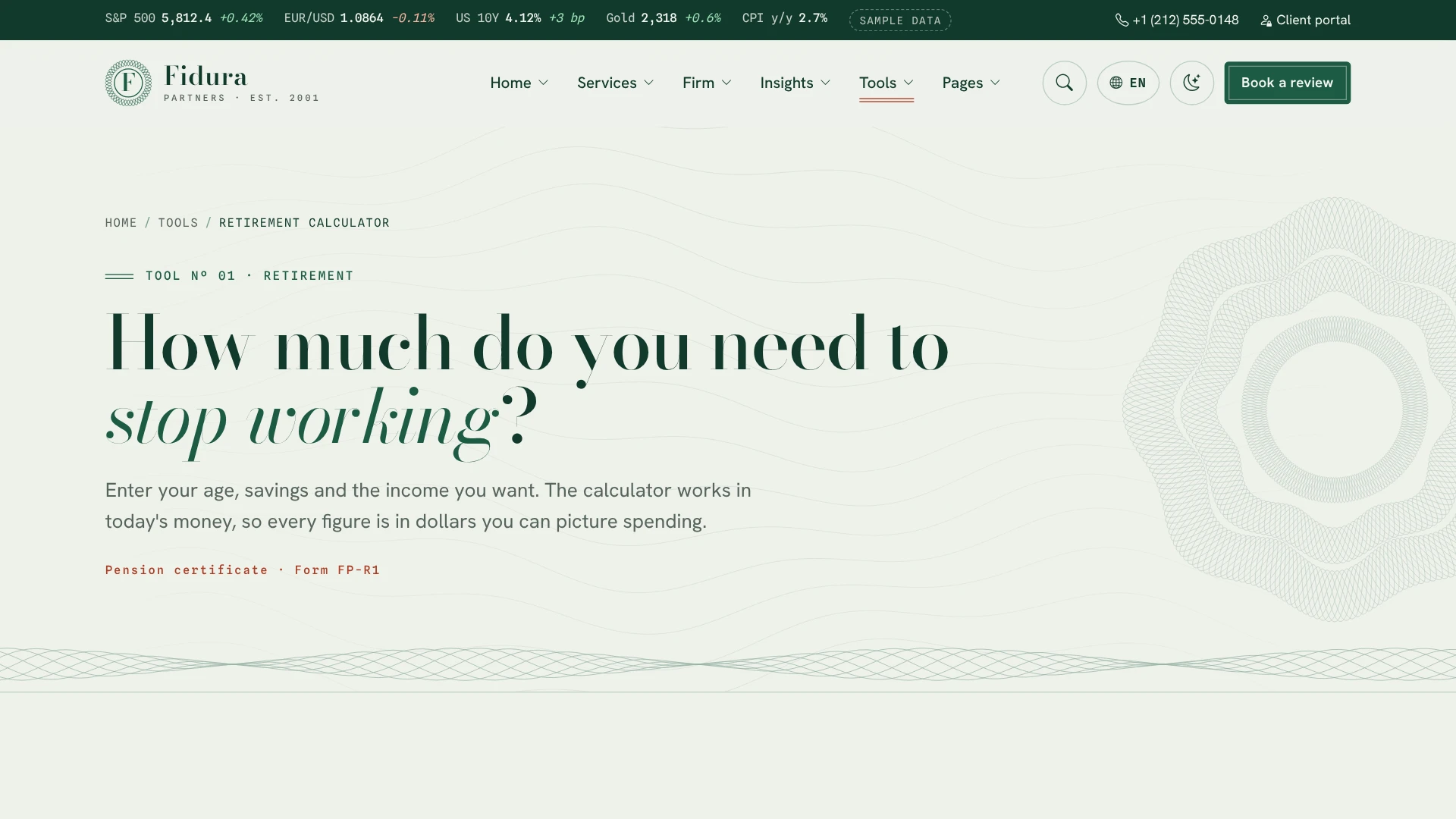Image resolution: width=1456 pixels, height=819 pixels.
Task: Open the search icon button
Action: coord(1064,83)
